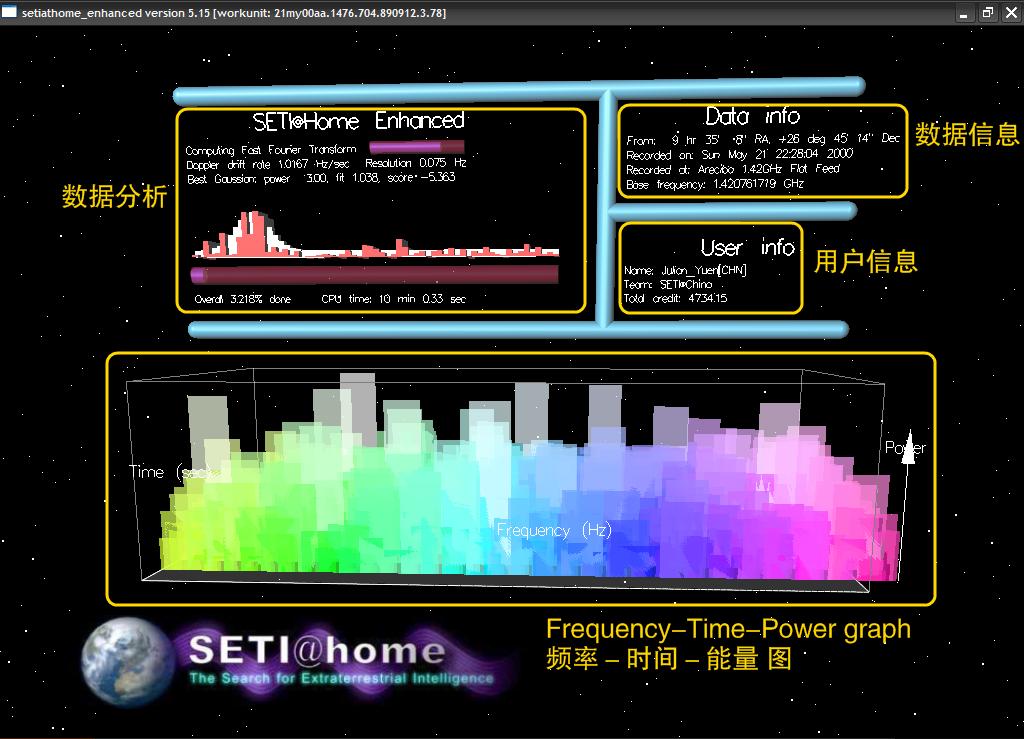Click the red-white power spectrum graph
The image size is (1024, 739).
pyautogui.click(x=376, y=234)
